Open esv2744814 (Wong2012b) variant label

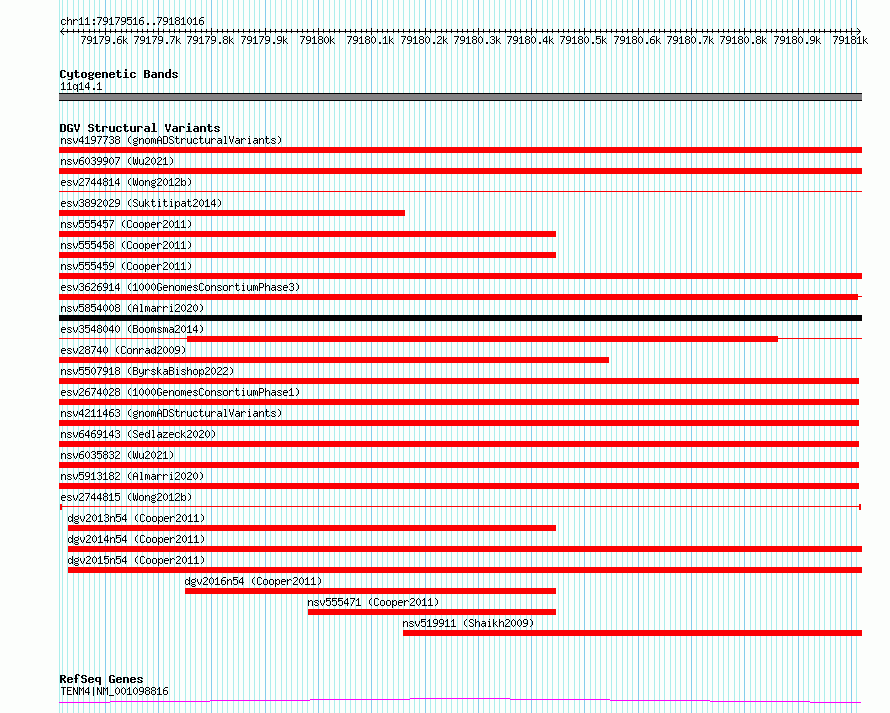pos(126,182)
